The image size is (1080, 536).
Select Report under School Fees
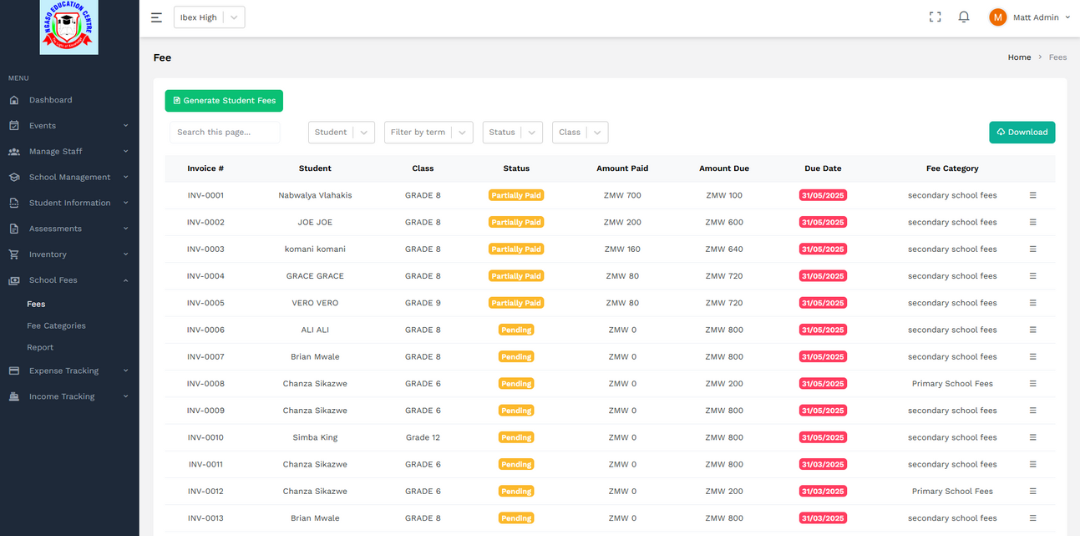40,348
